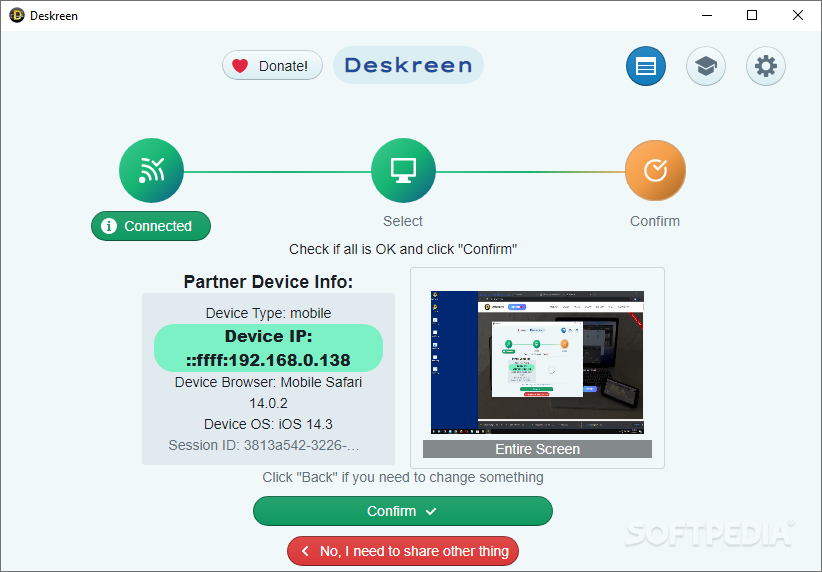
Task: Open the tutorial graduation cap icon
Action: 706,66
